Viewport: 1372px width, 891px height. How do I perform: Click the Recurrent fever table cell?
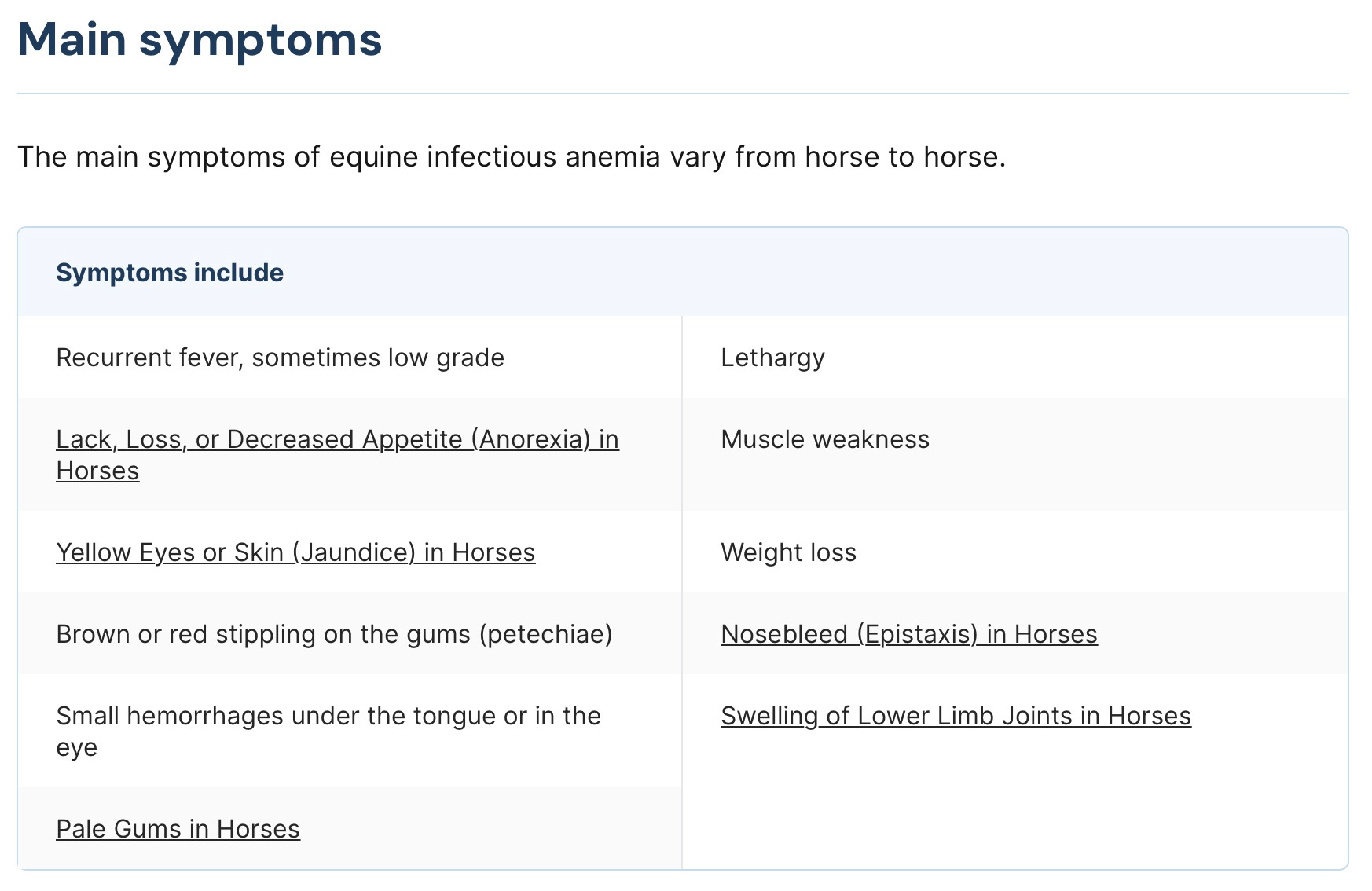click(280, 357)
